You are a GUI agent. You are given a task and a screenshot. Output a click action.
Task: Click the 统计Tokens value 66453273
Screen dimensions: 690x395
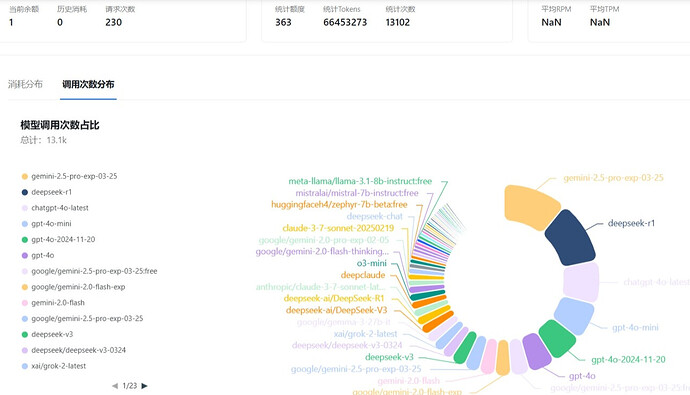point(345,22)
